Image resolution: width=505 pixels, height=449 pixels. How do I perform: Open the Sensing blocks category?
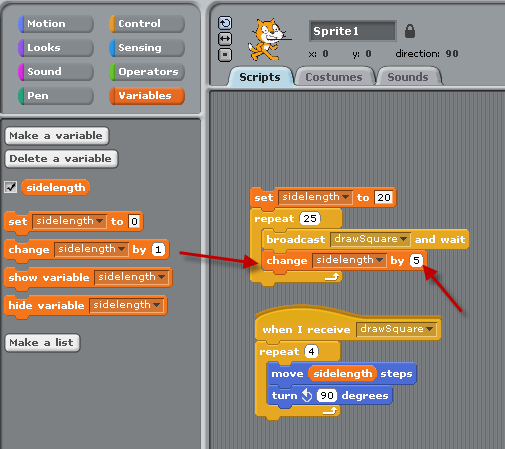147,48
